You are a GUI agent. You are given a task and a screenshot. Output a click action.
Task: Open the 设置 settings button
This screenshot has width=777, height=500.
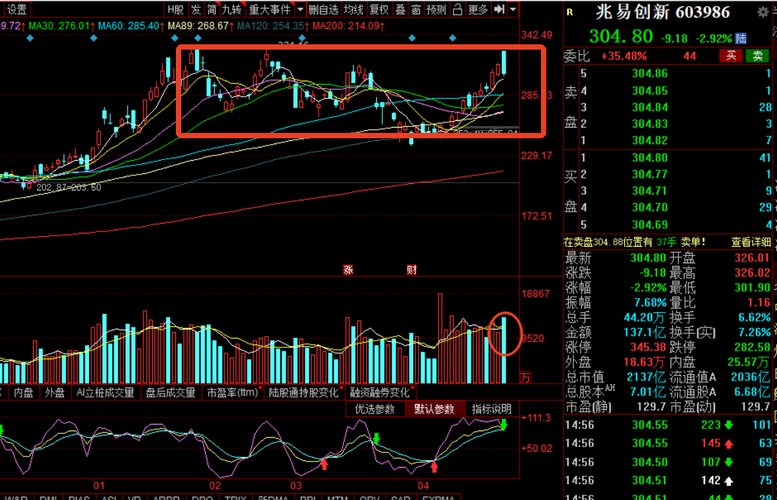click(x=16, y=9)
